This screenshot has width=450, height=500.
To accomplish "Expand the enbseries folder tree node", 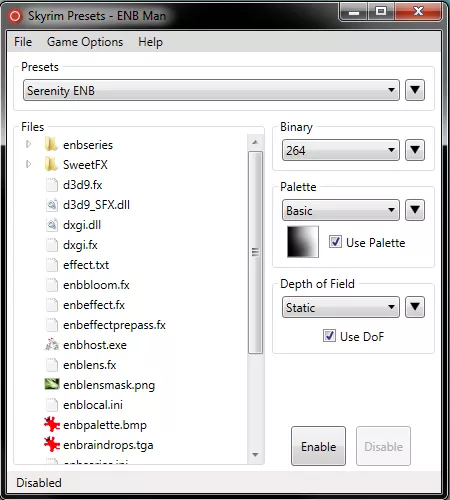I will click(29, 144).
